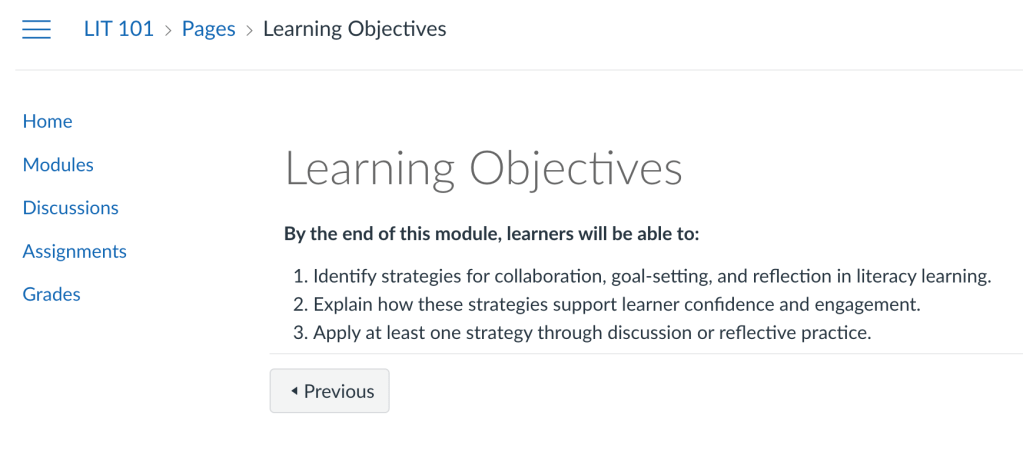This screenshot has height=472, width=1023.
Task: Click the horizontal line below the breadcrumbs
Action: pyautogui.click(x=519, y=70)
